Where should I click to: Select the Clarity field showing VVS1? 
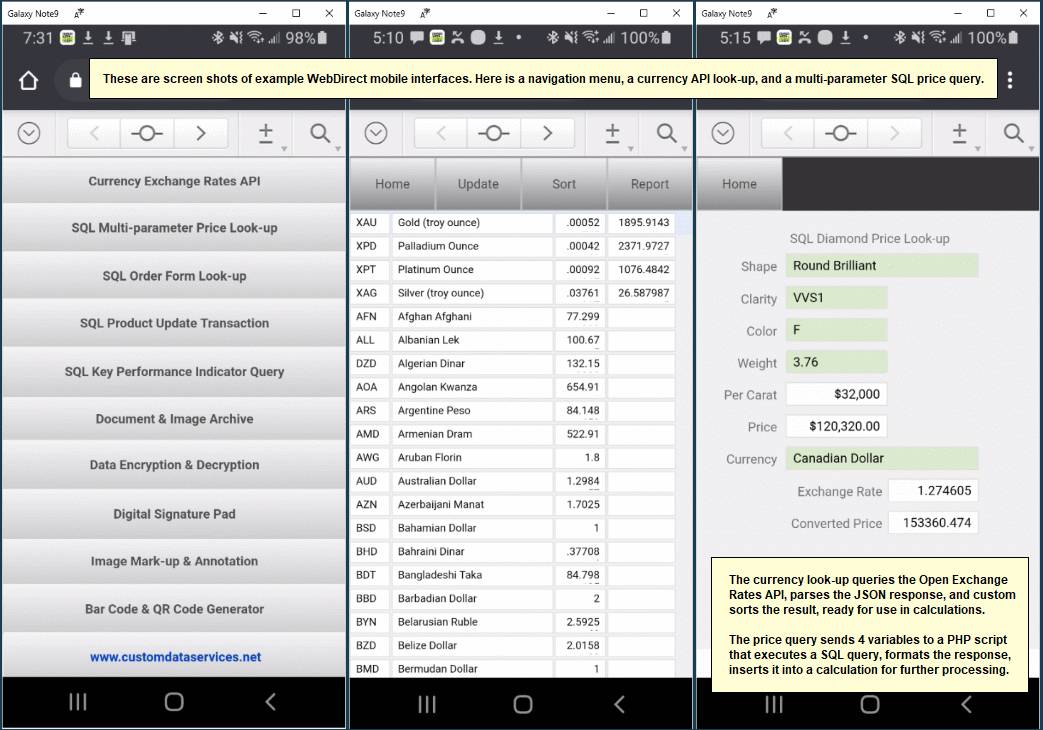[836, 297]
